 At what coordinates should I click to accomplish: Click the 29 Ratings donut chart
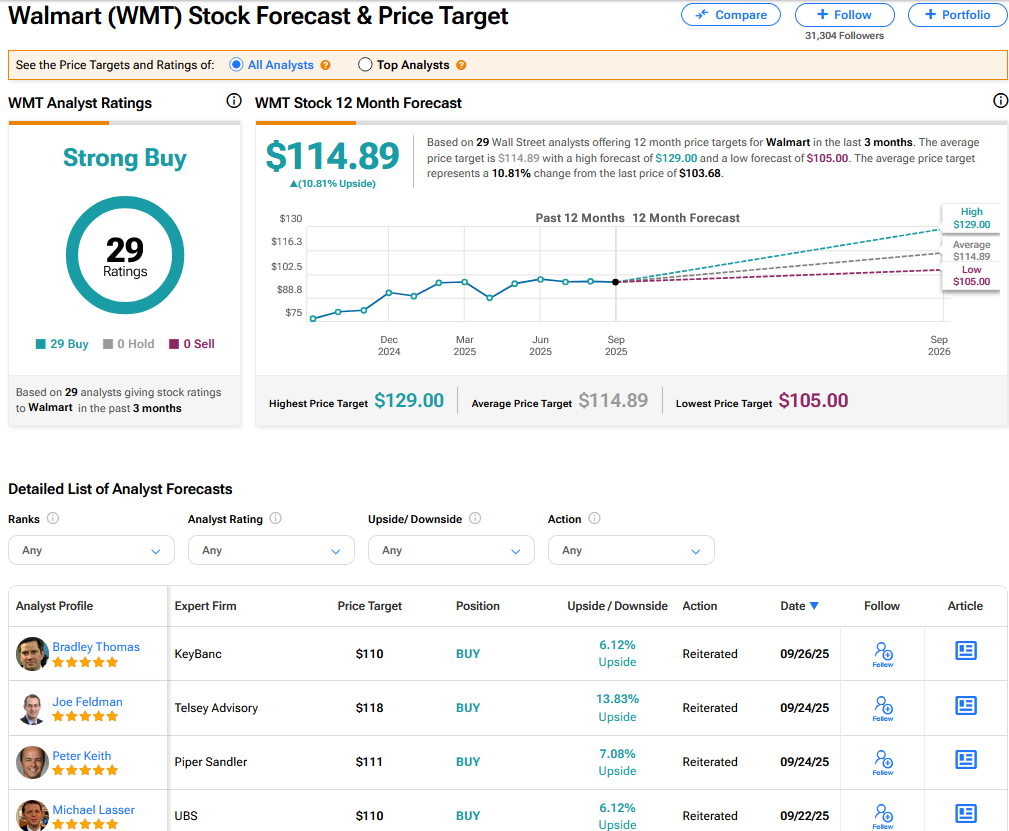[125, 256]
